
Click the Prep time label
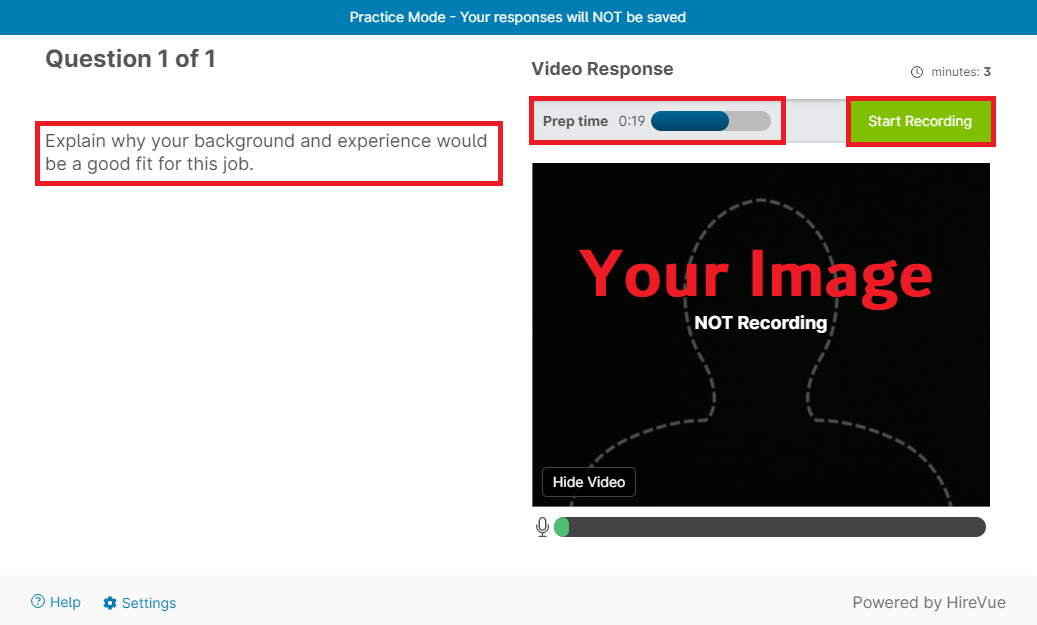coord(575,121)
